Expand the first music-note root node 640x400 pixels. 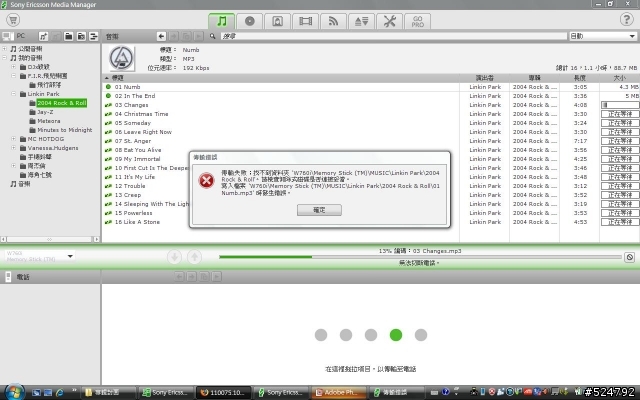click(x=4, y=49)
